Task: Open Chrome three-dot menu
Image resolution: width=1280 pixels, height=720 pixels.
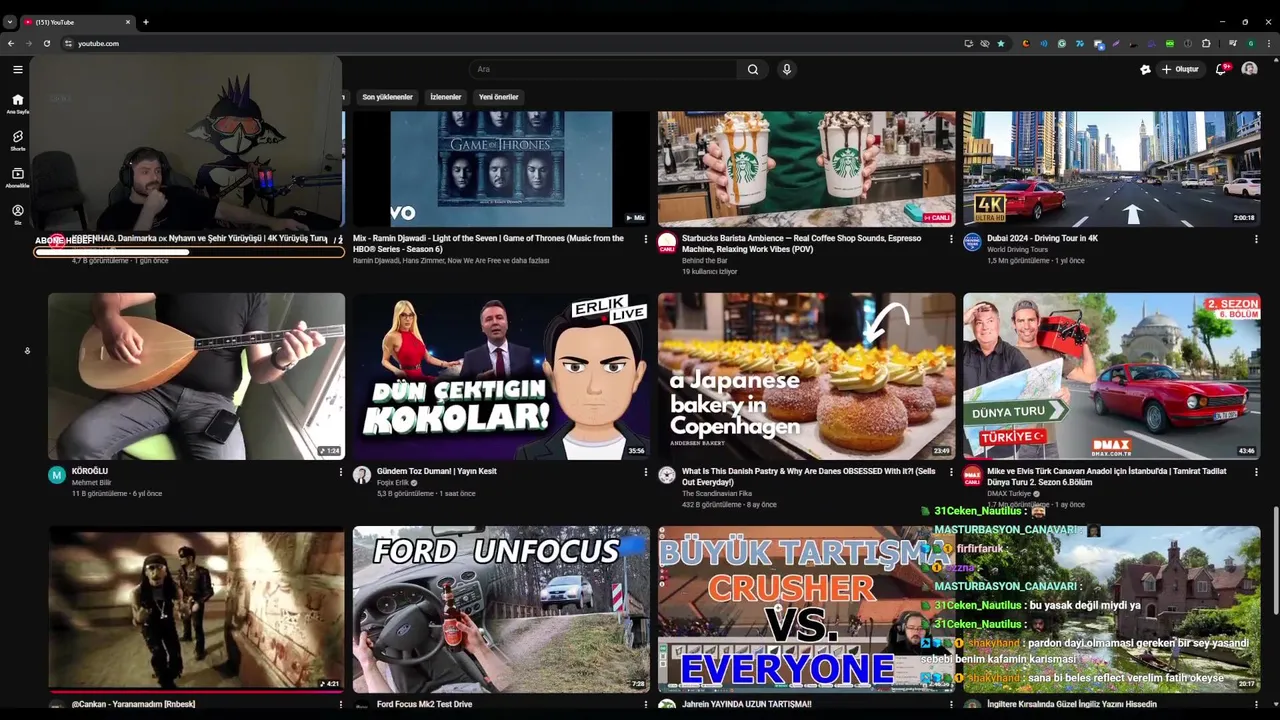Action: (x=1269, y=43)
